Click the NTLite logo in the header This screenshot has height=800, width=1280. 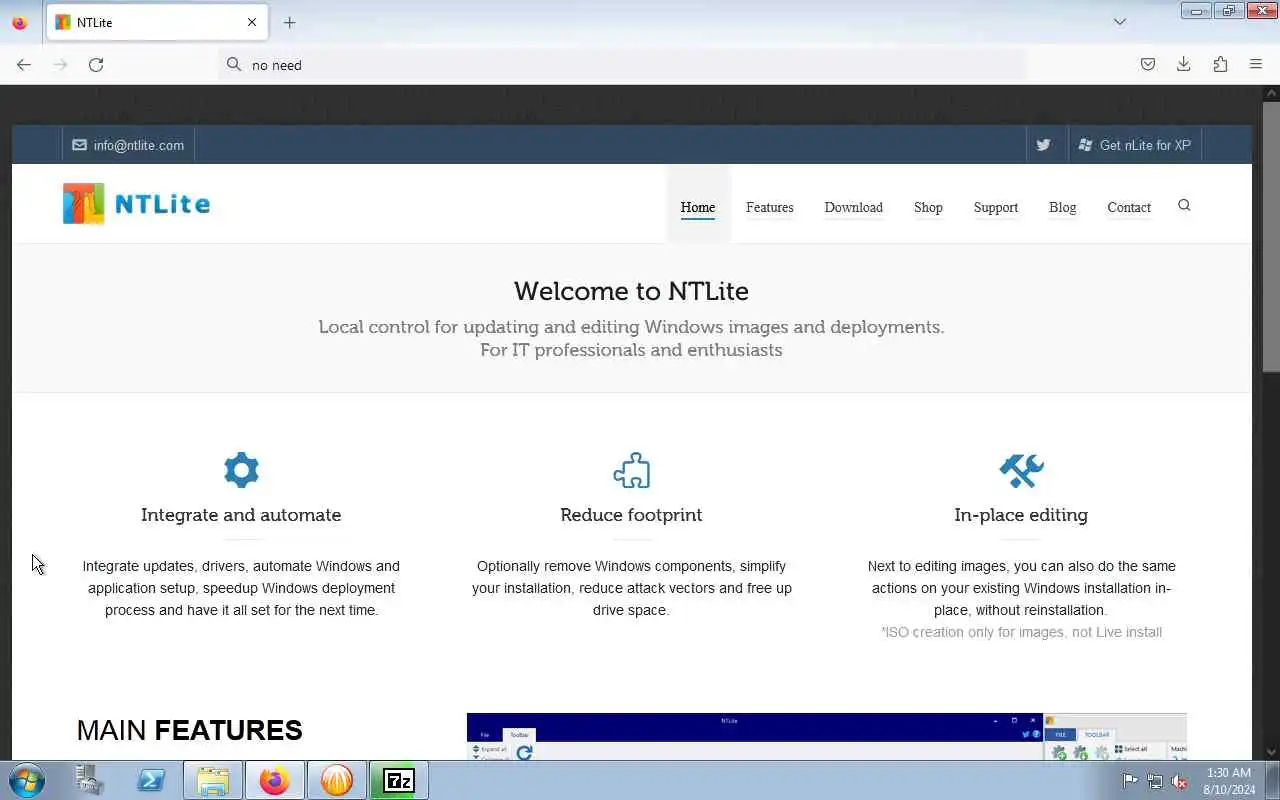coord(137,204)
